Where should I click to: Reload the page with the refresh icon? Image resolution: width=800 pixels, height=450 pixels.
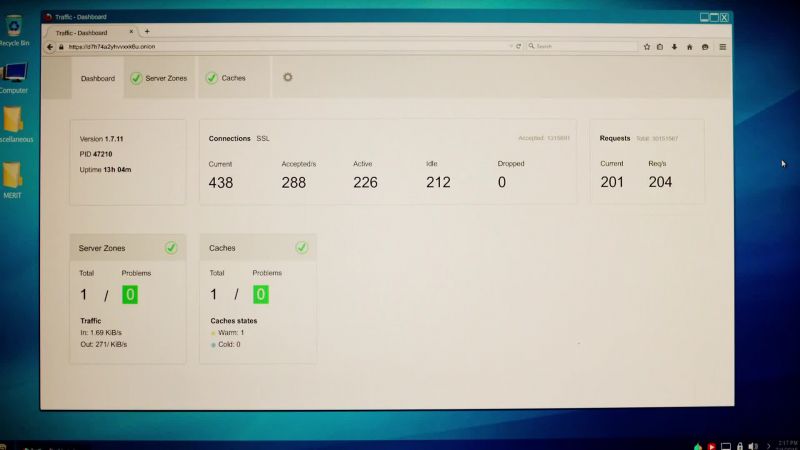pos(518,46)
